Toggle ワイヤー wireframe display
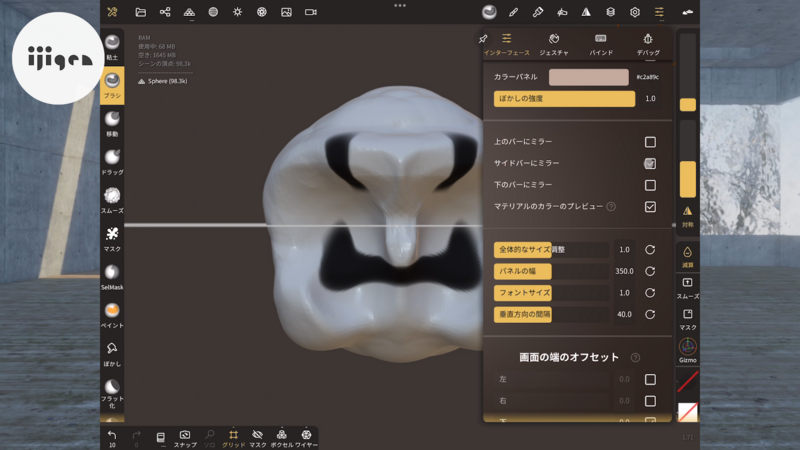This screenshot has width=800, height=450. point(306,438)
